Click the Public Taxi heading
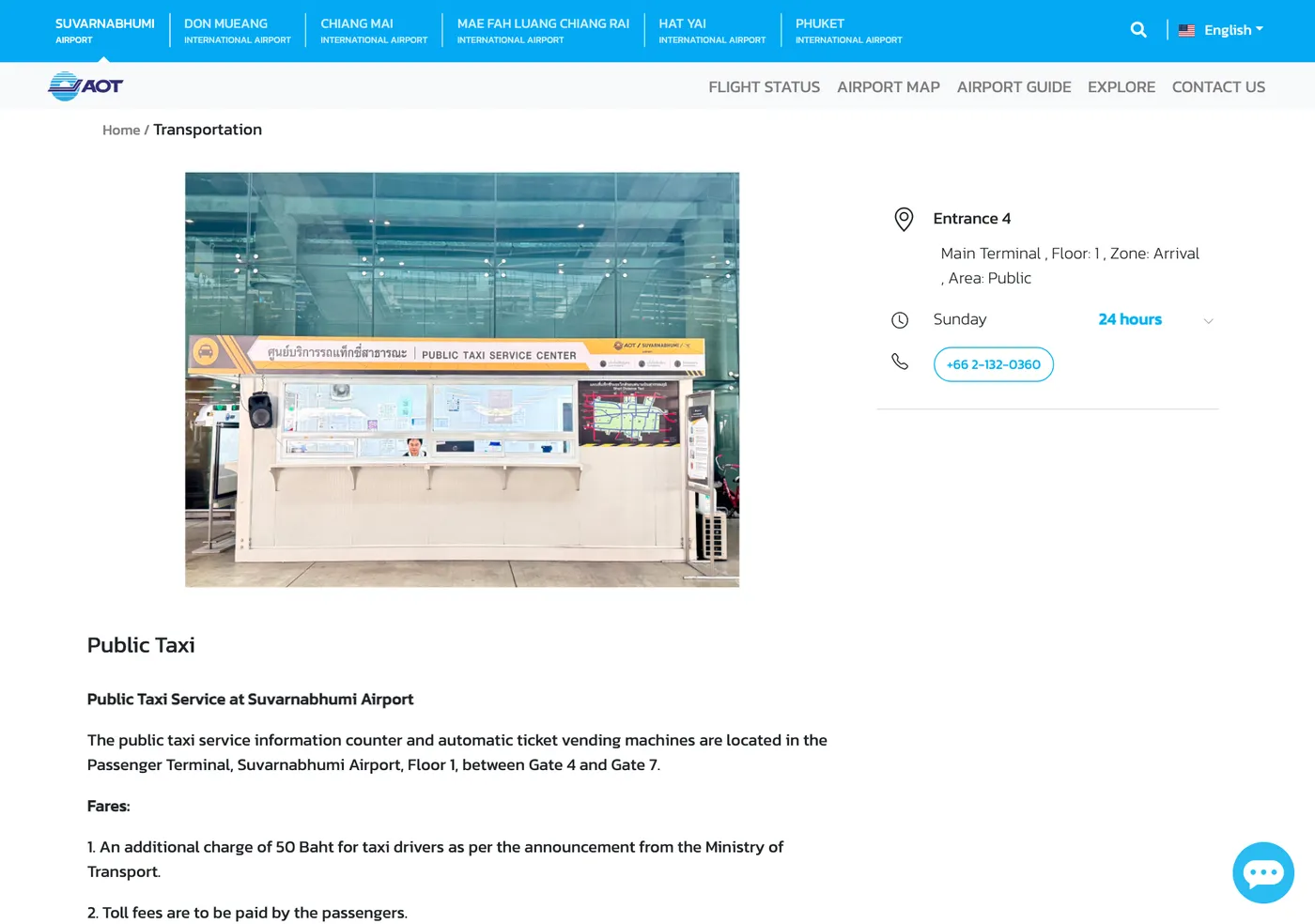The image size is (1315, 924). (x=141, y=645)
